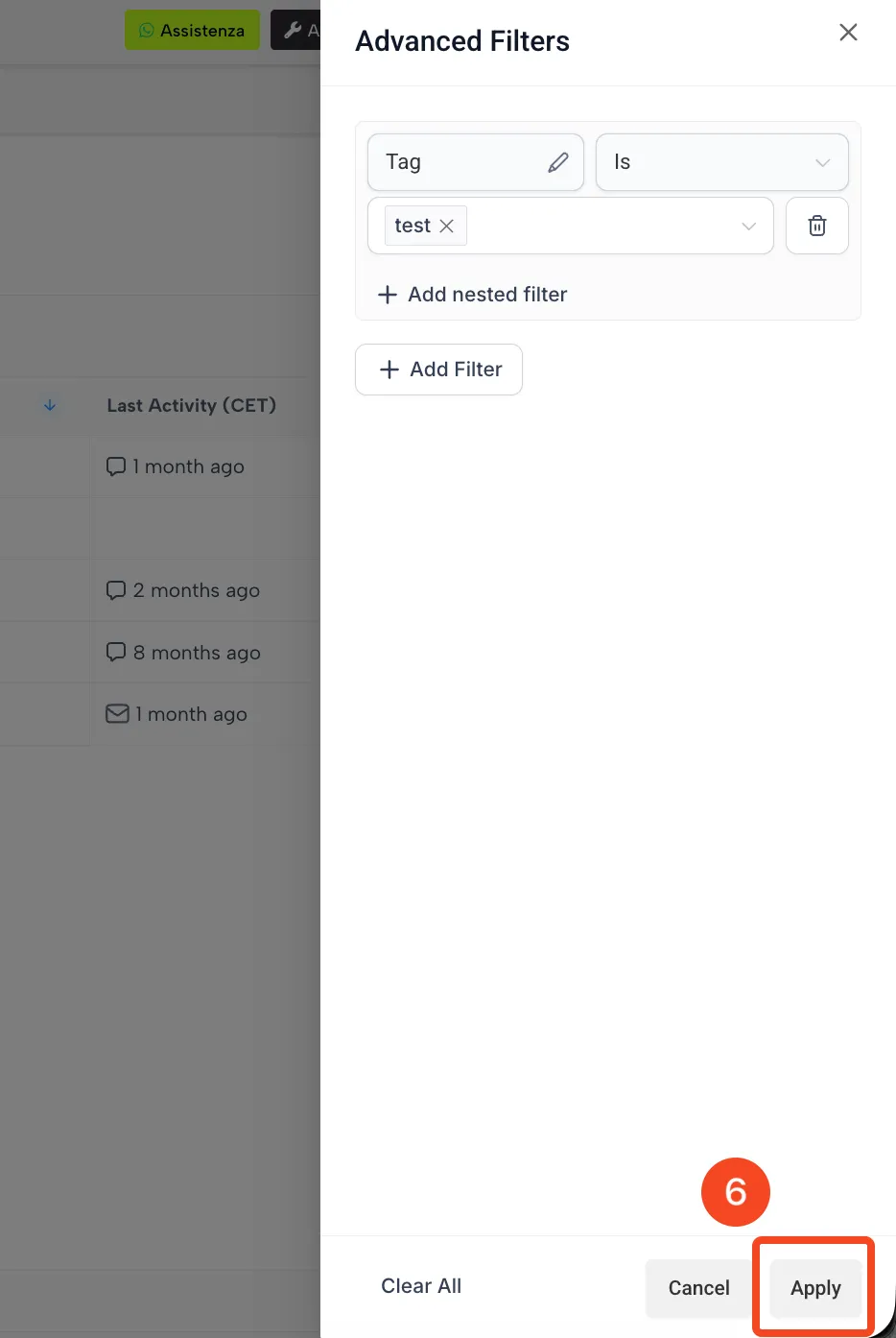Cancel the filter changes

pyautogui.click(x=699, y=1288)
